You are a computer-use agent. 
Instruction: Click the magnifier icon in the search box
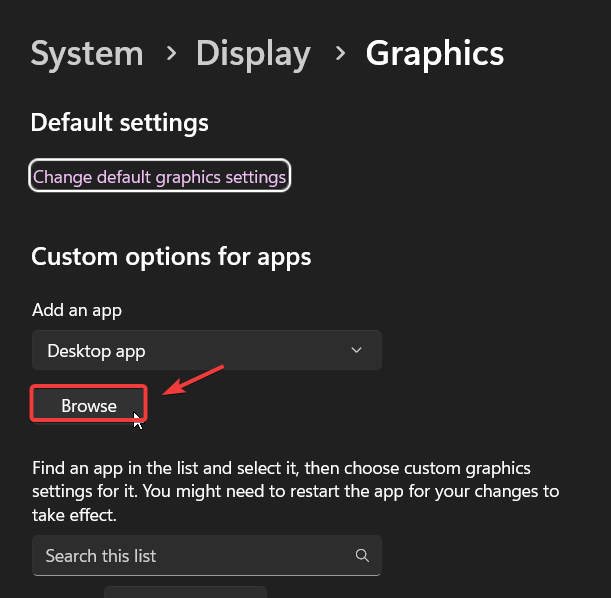tap(361, 555)
